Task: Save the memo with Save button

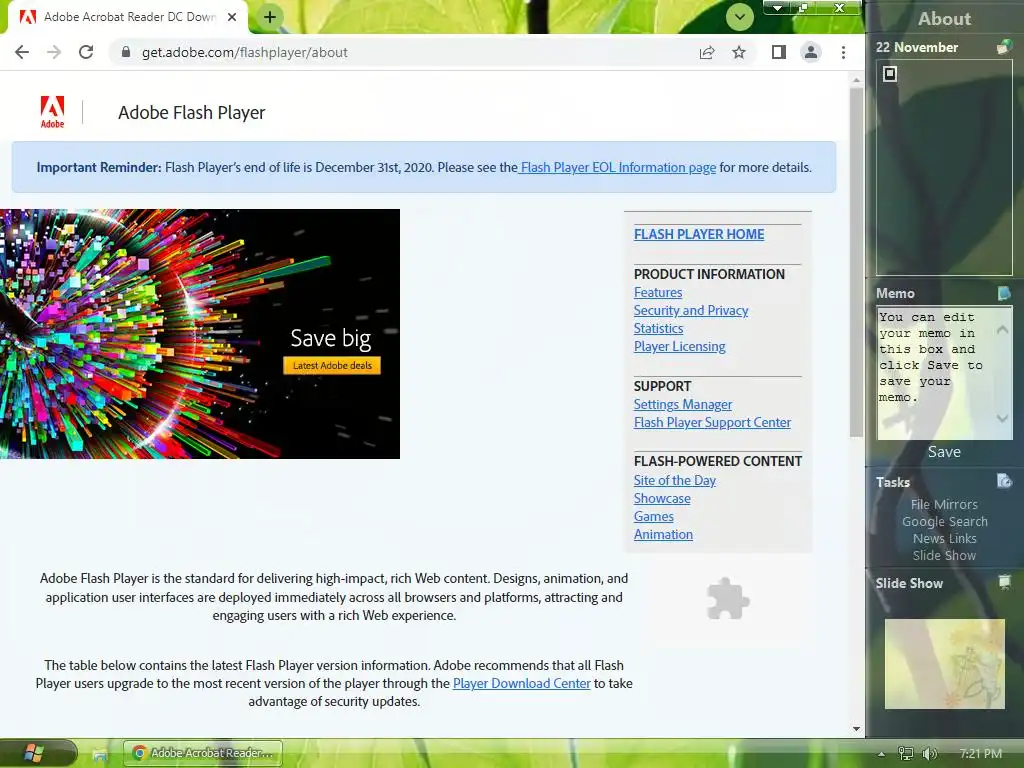Action: coord(944,452)
